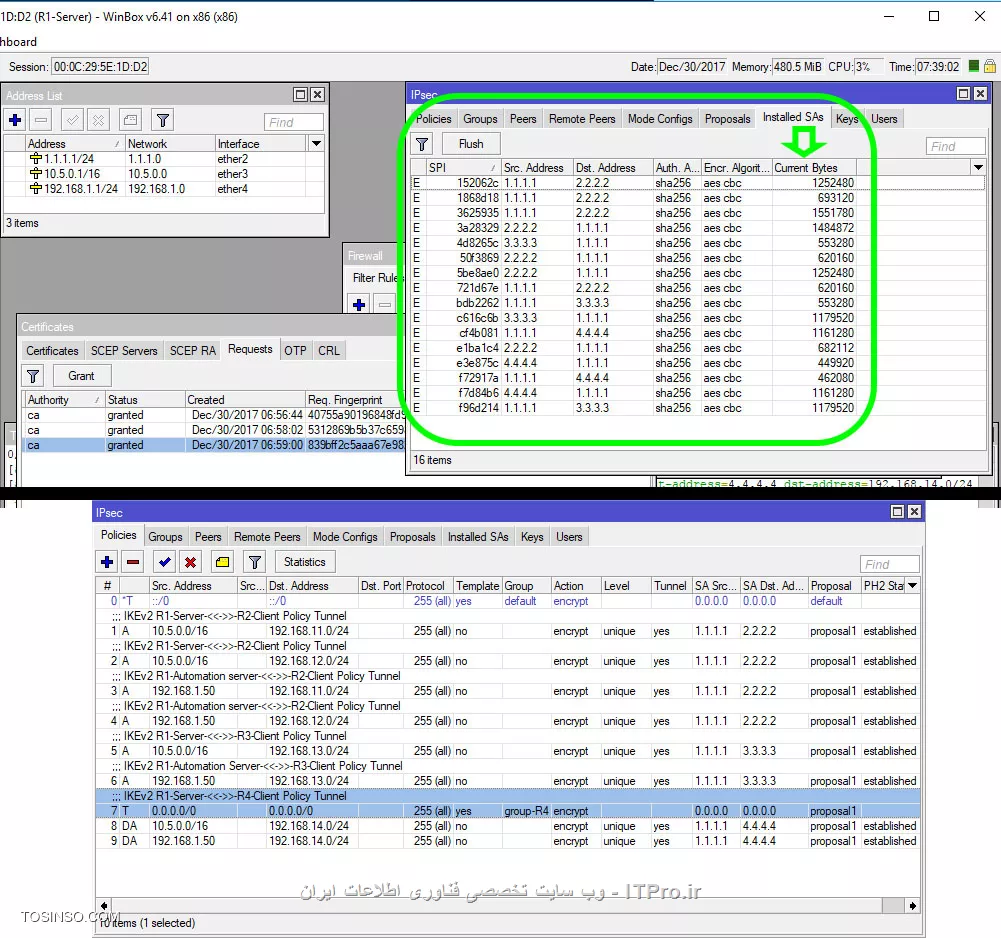
Task: Select the group-R4 template policy row
Action: tap(508, 811)
